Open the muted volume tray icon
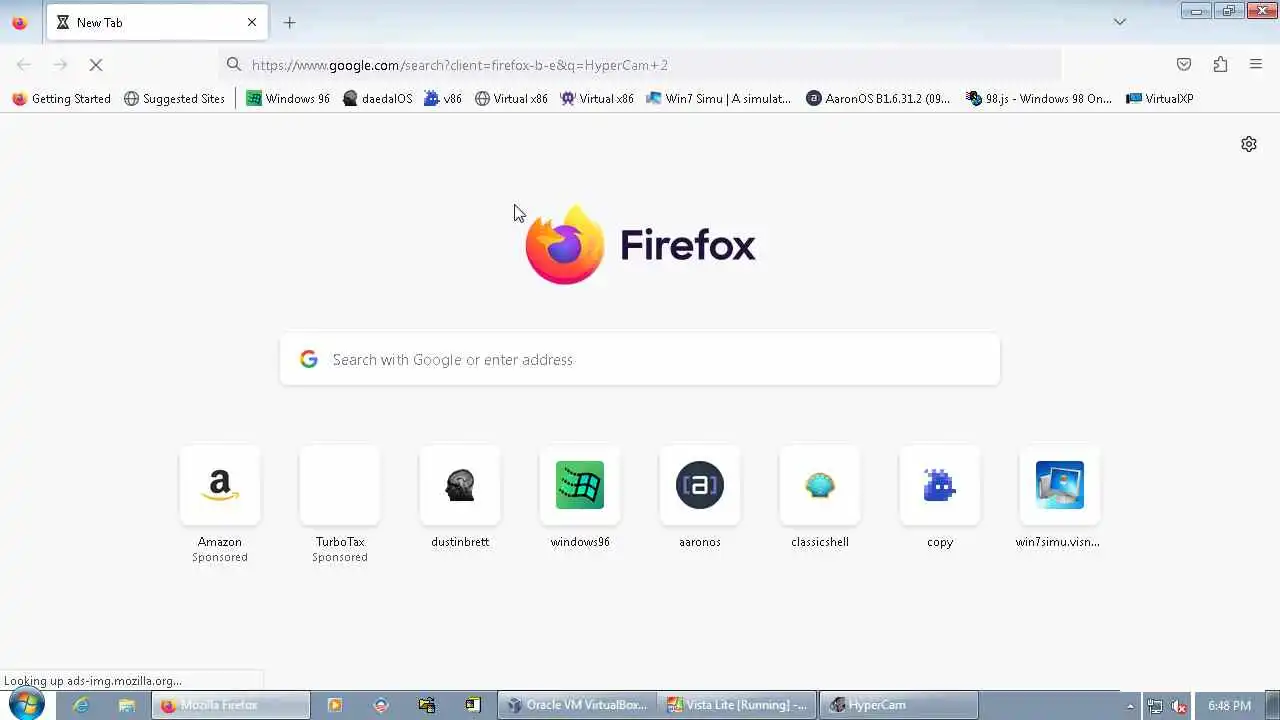The width and height of the screenshot is (1280, 720). click(1179, 706)
